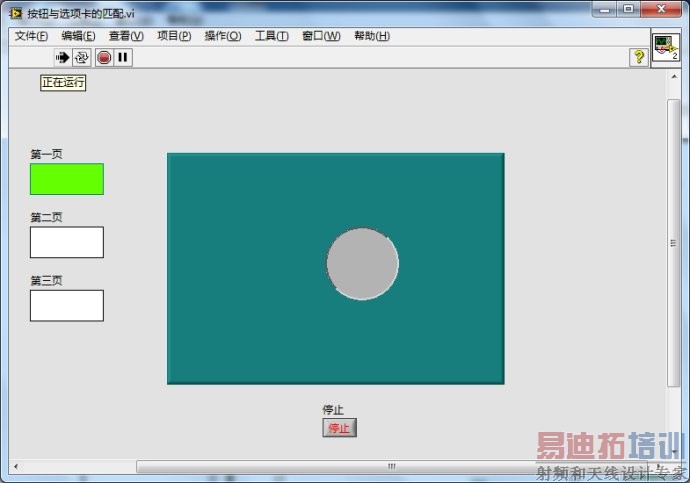Open the 操作(O) menu
Viewport: 690px width, 483px height.
point(223,36)
